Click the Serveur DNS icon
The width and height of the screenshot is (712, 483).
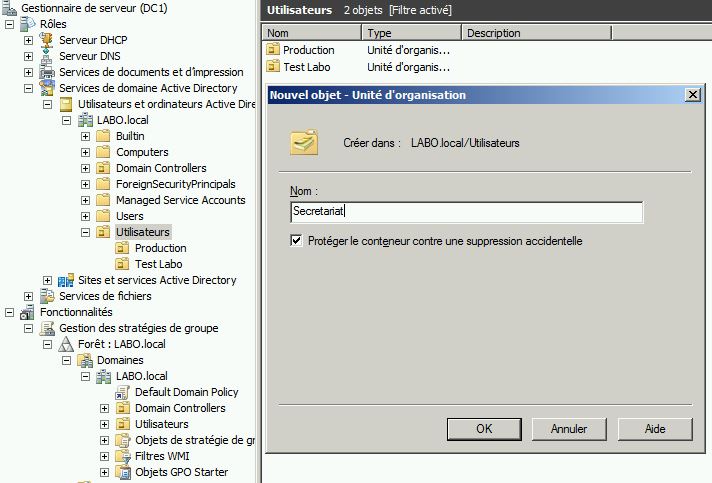point(46,56)
